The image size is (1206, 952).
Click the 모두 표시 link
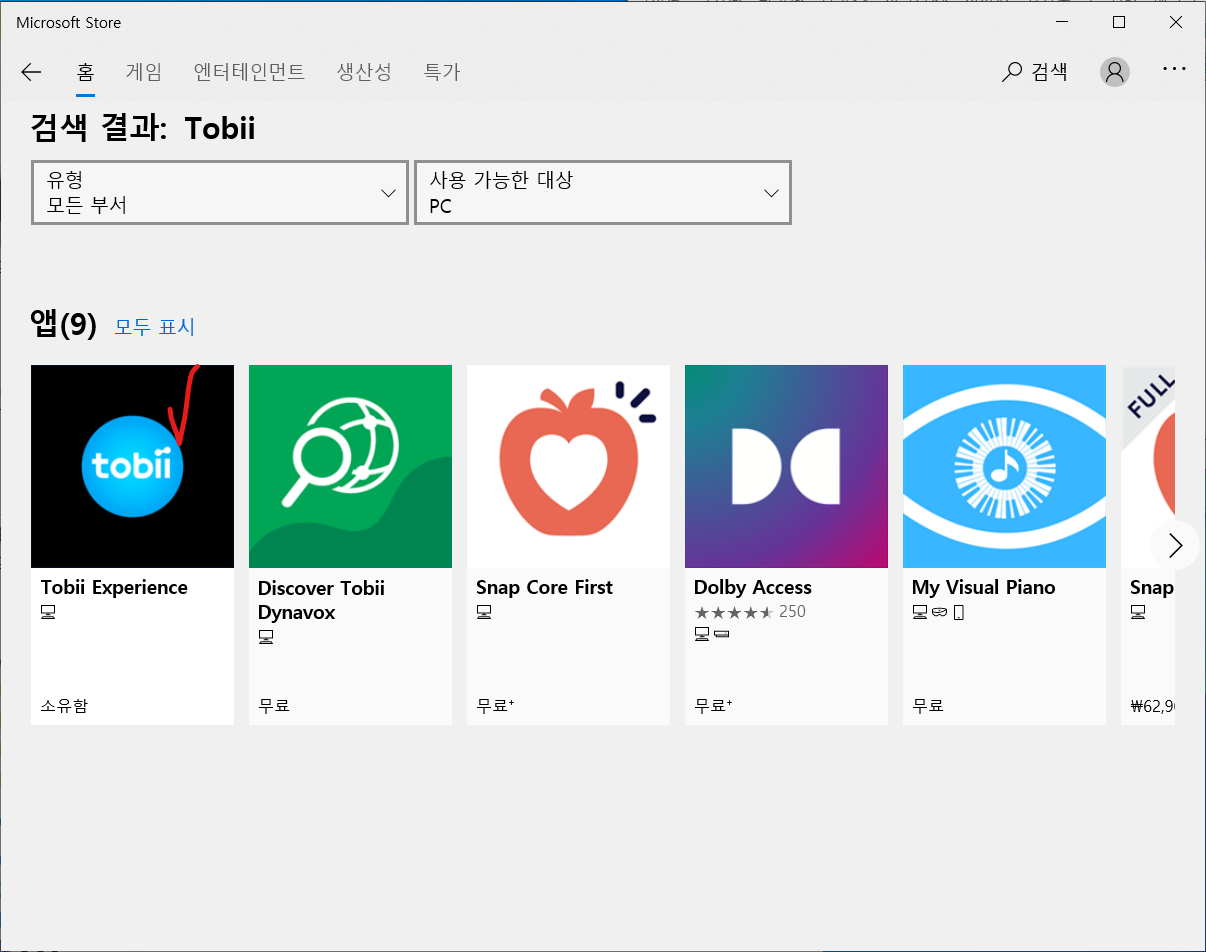[155, 327]
